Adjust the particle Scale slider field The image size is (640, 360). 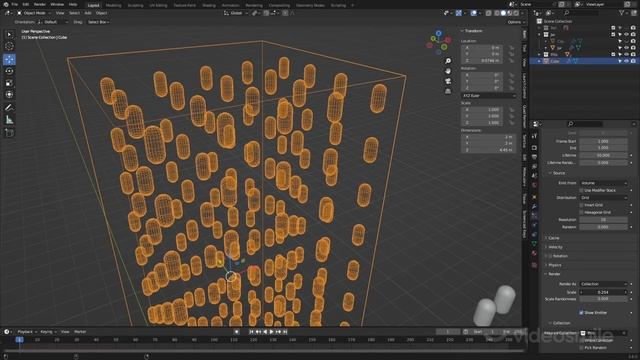[x=604, y=292]
